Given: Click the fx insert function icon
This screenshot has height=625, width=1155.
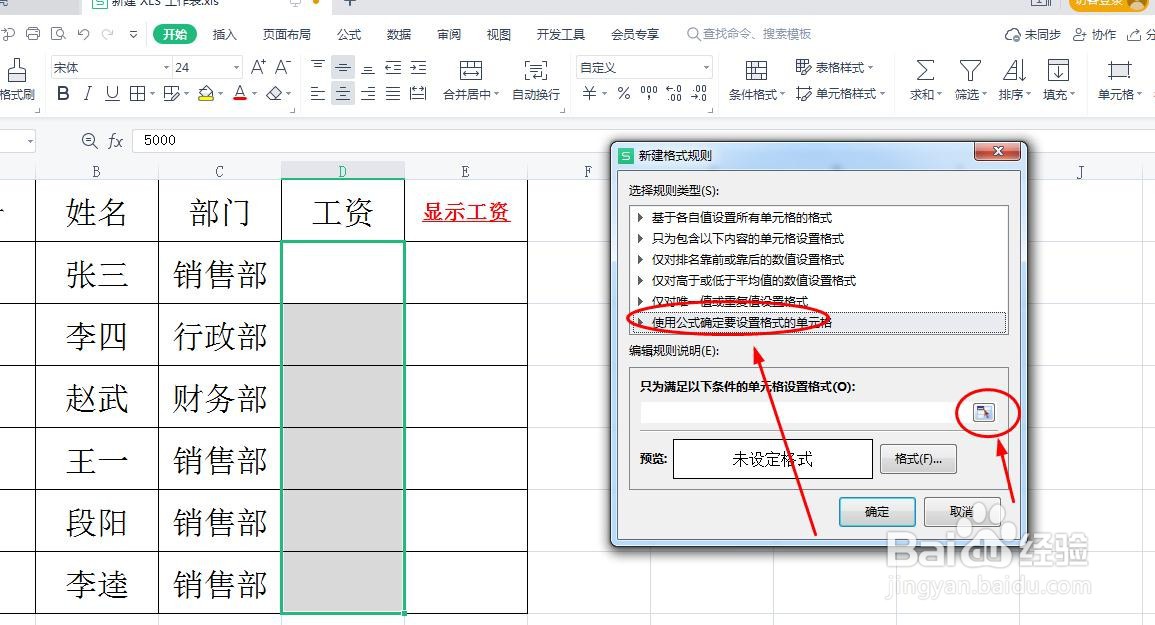Looking at the screenshot, I should pos(116,141).
